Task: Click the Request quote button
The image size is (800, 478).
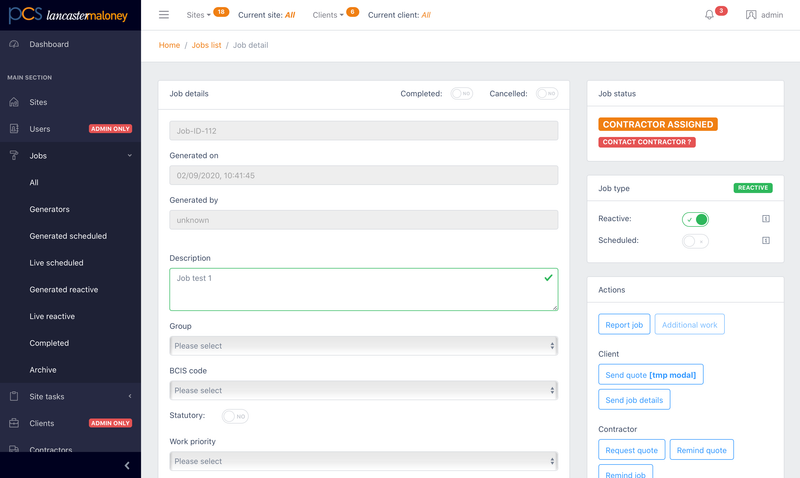Action: click(632, 449)
